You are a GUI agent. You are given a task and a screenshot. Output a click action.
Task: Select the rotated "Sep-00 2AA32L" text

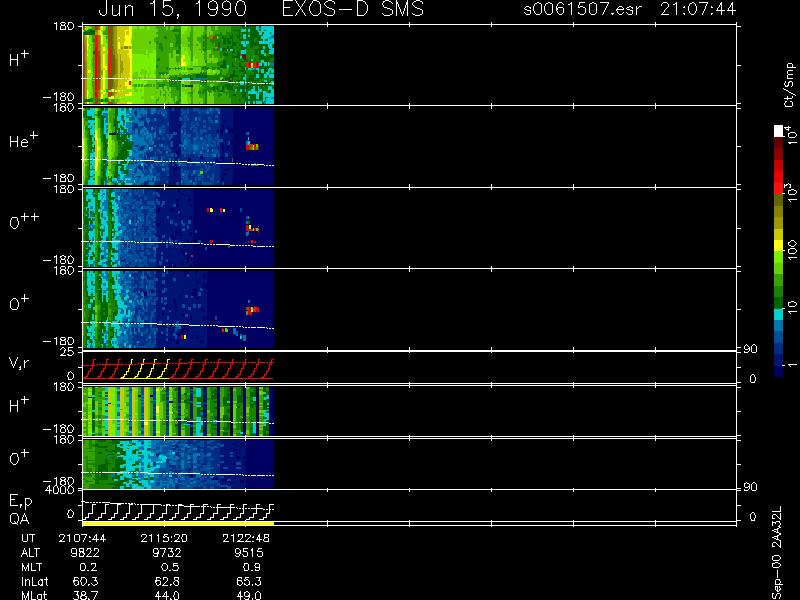pos(777,553)
